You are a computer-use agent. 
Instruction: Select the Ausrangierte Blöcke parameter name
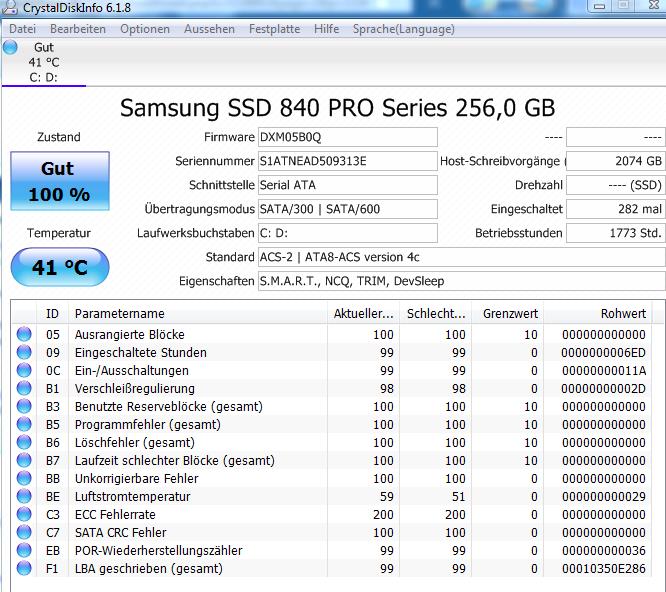click(x=130, y=335)
